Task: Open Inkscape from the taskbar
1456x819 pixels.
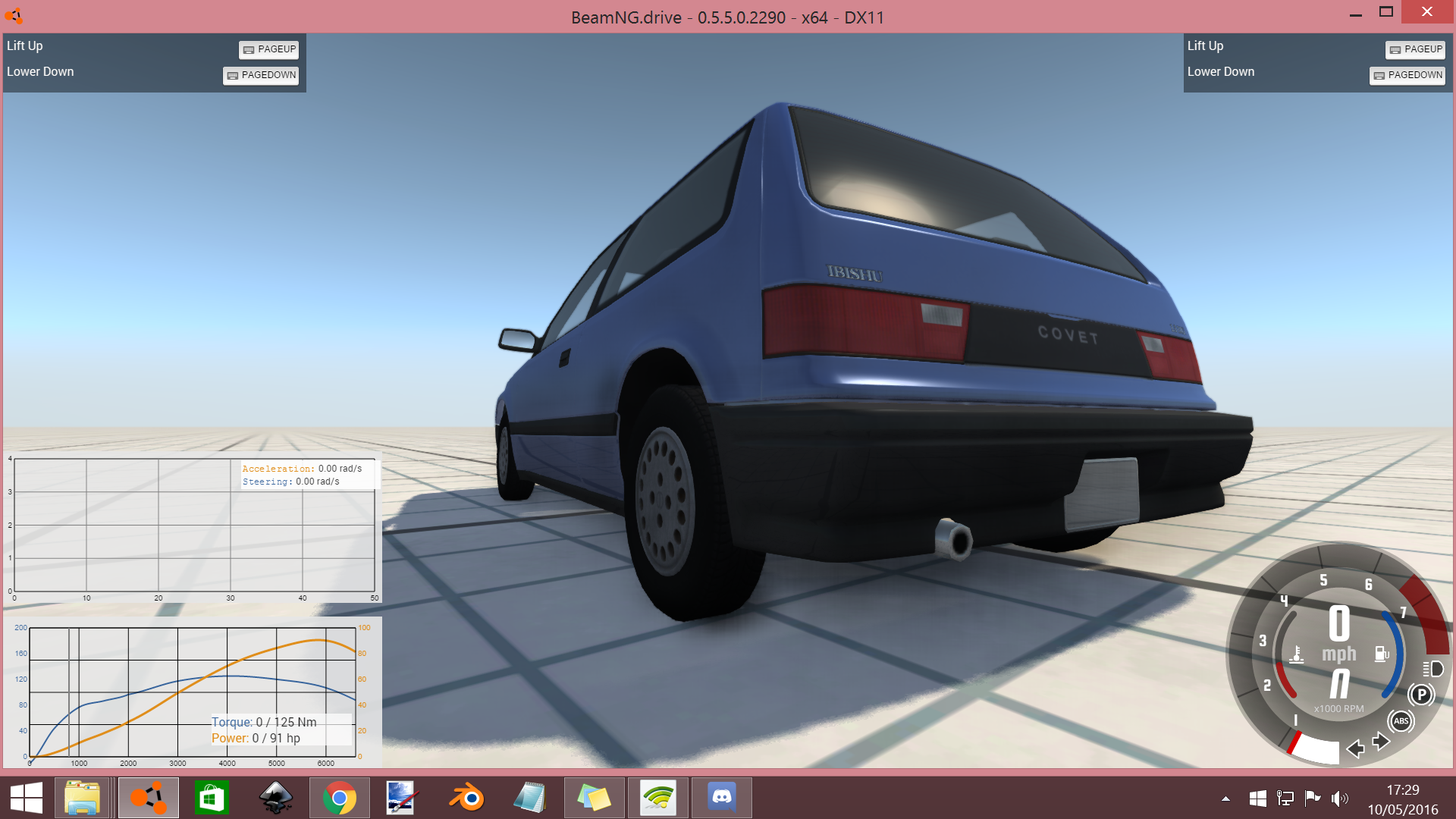Action: 276,798
